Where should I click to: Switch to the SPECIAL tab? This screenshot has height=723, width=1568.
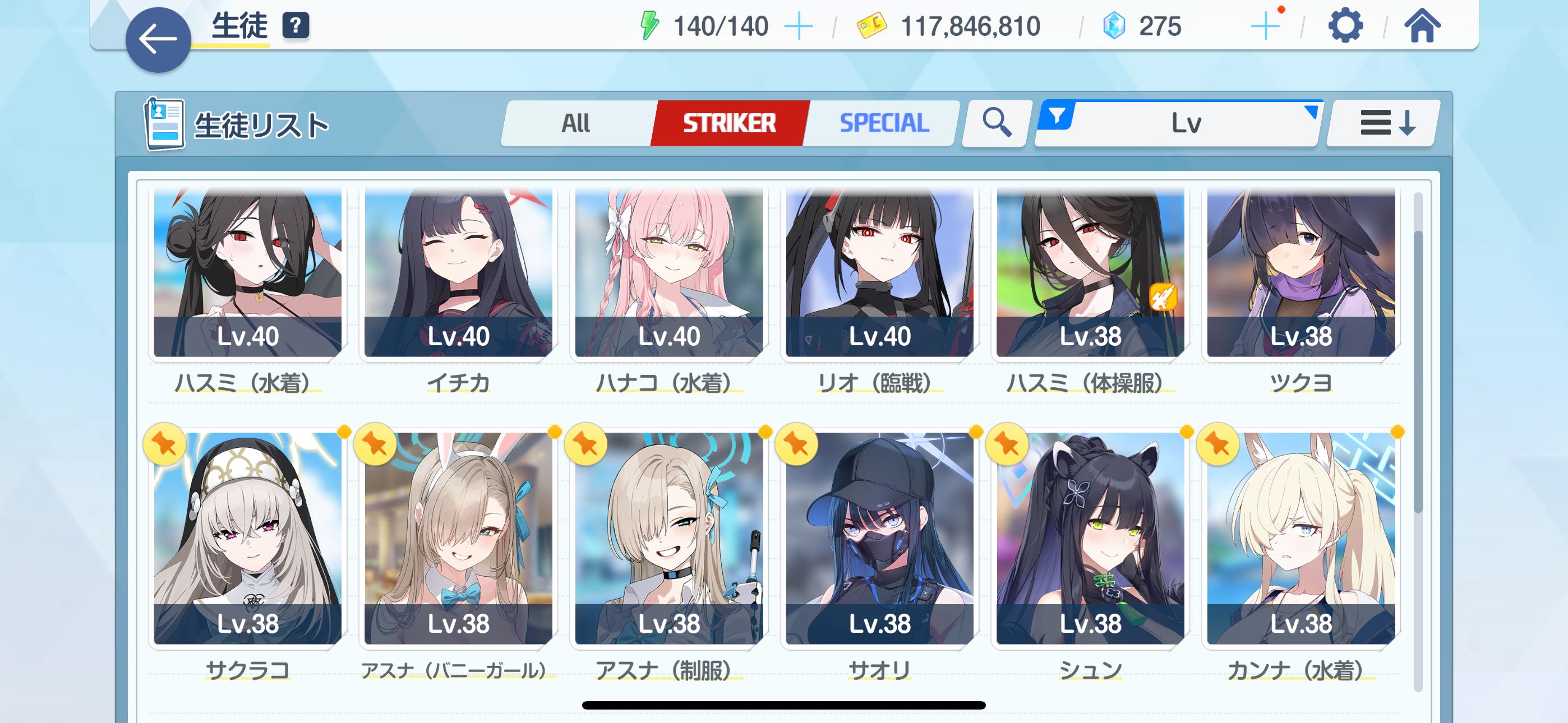click(x=884, y=123)
